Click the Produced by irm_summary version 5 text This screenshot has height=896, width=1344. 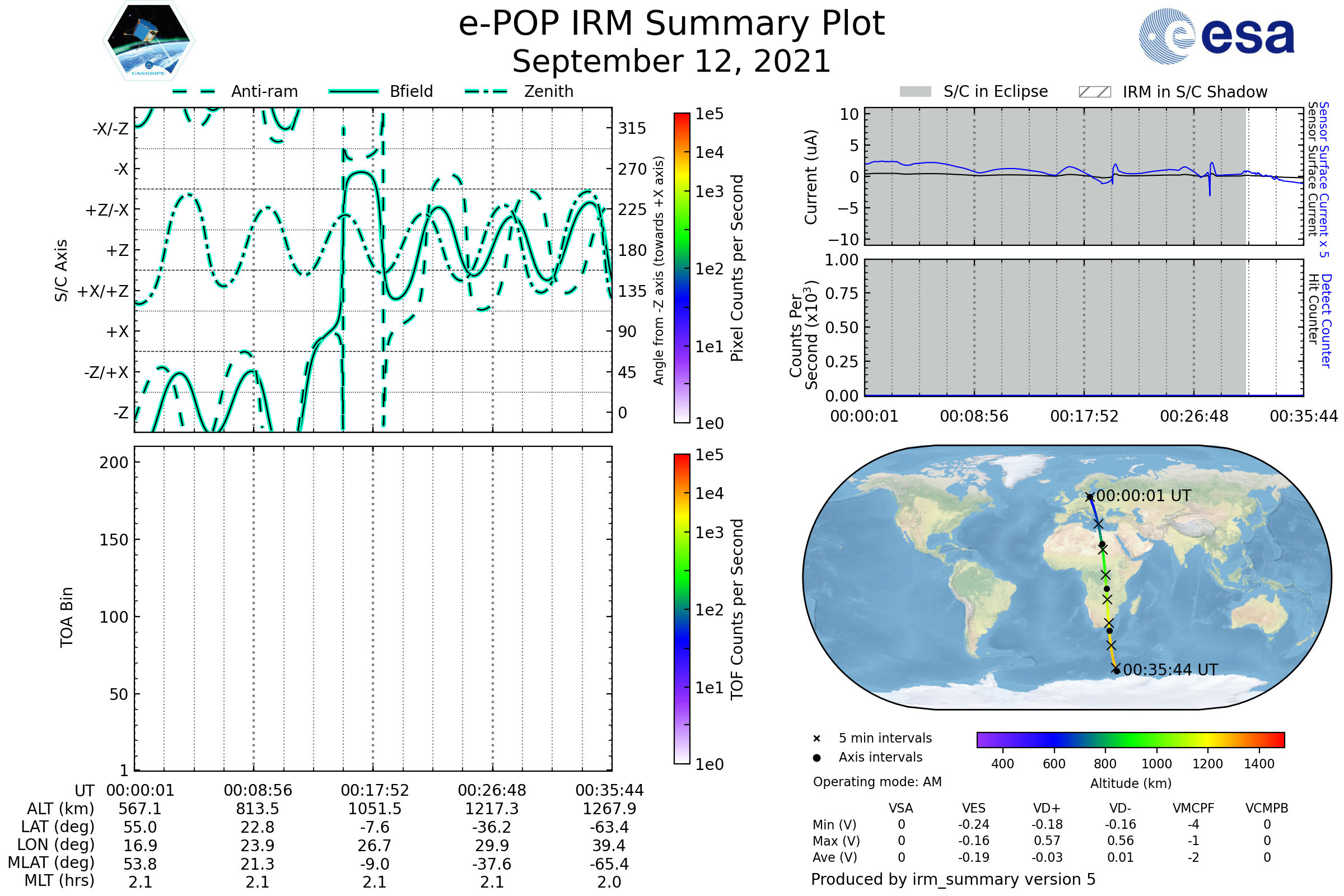(x=953, y=879)
